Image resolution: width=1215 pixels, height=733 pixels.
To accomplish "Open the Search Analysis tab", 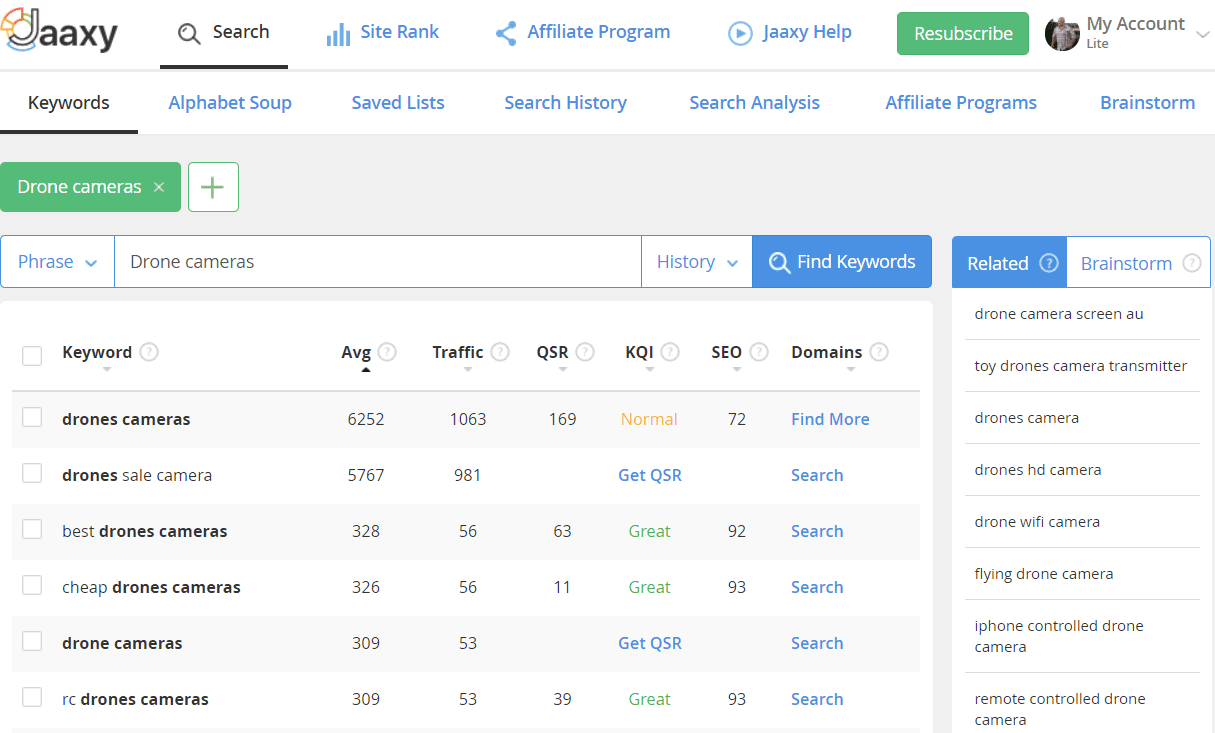I will click(755, 102).
